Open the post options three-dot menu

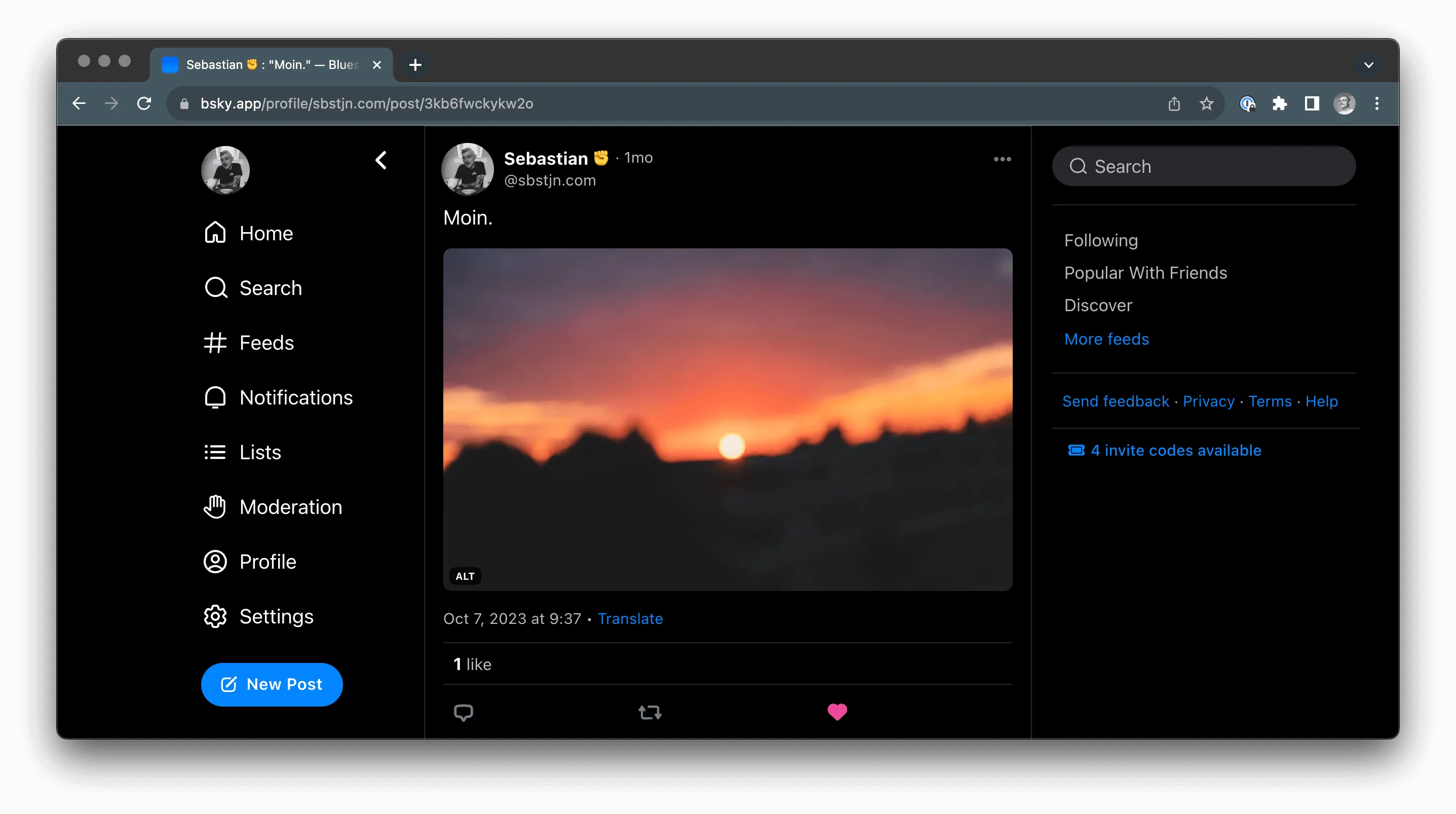point(1002,159)
